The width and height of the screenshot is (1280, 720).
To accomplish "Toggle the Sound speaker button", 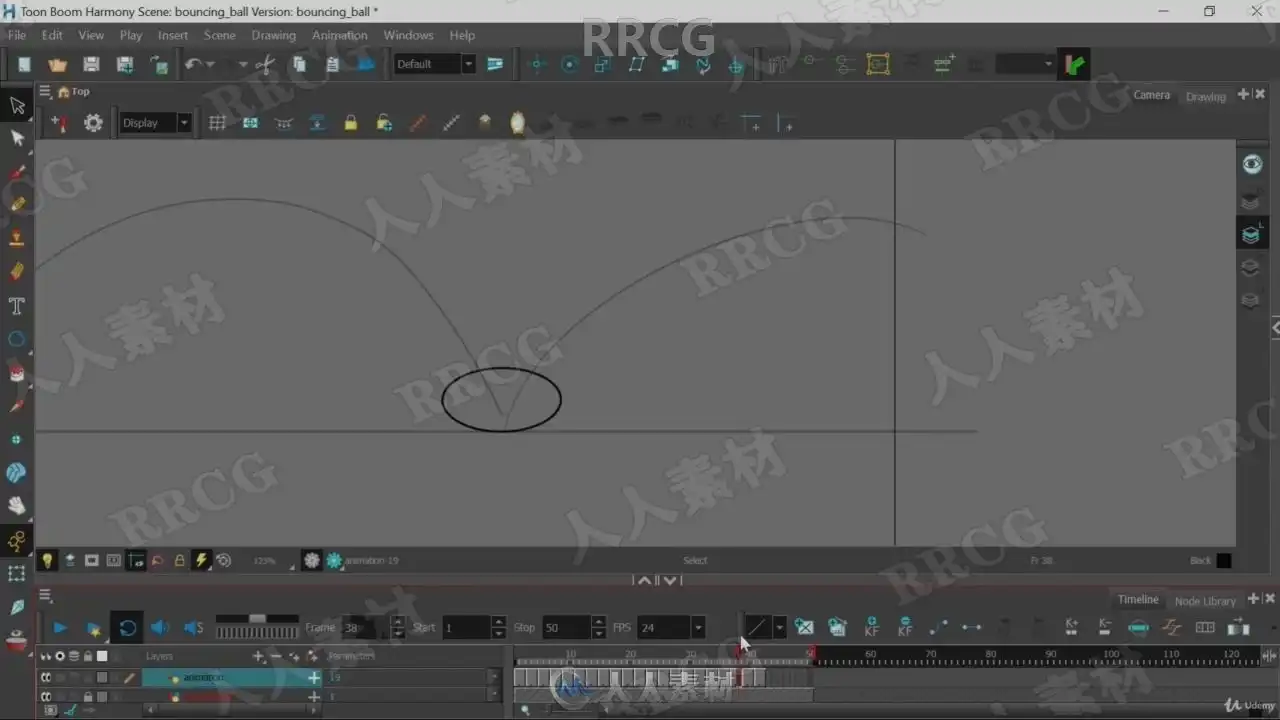I will [x=160, y=628].
